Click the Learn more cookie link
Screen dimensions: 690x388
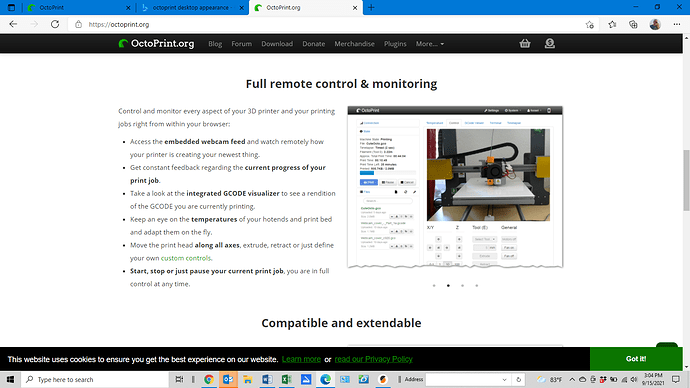point(301,359)
